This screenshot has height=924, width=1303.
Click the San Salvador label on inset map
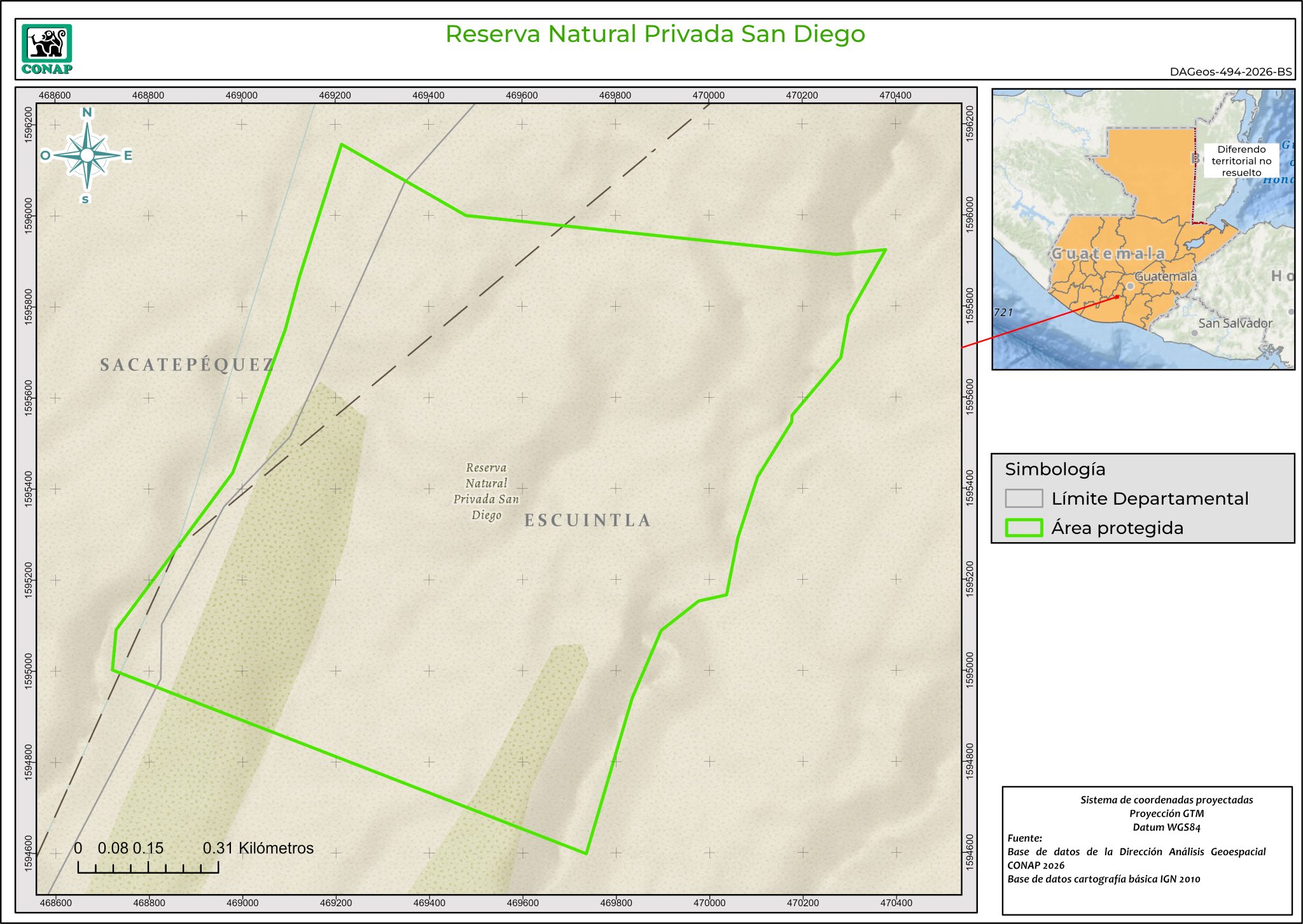pos(1235,323)
